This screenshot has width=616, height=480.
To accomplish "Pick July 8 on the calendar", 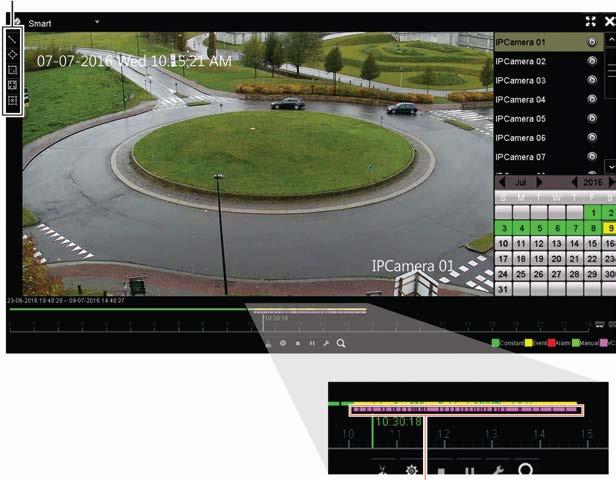I will [593, 228].
